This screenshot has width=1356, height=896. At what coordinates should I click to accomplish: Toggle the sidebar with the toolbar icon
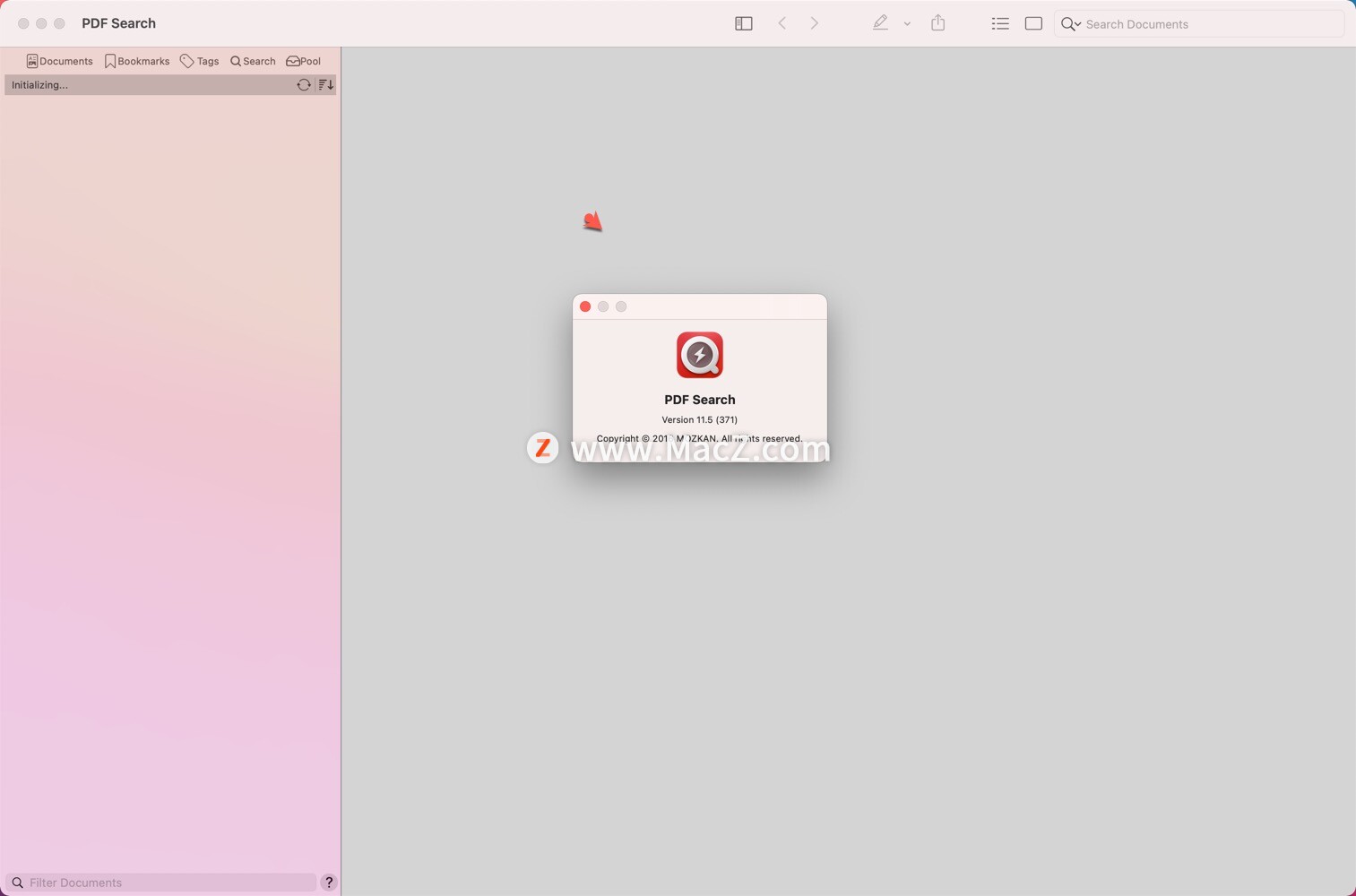tap(743, 23)
